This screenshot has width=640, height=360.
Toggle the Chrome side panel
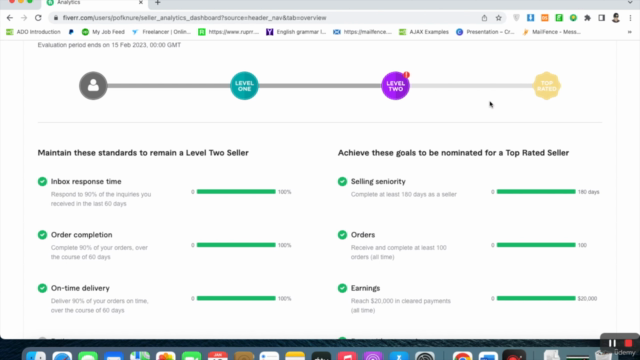pyautogui.click(x=602, y=18)
